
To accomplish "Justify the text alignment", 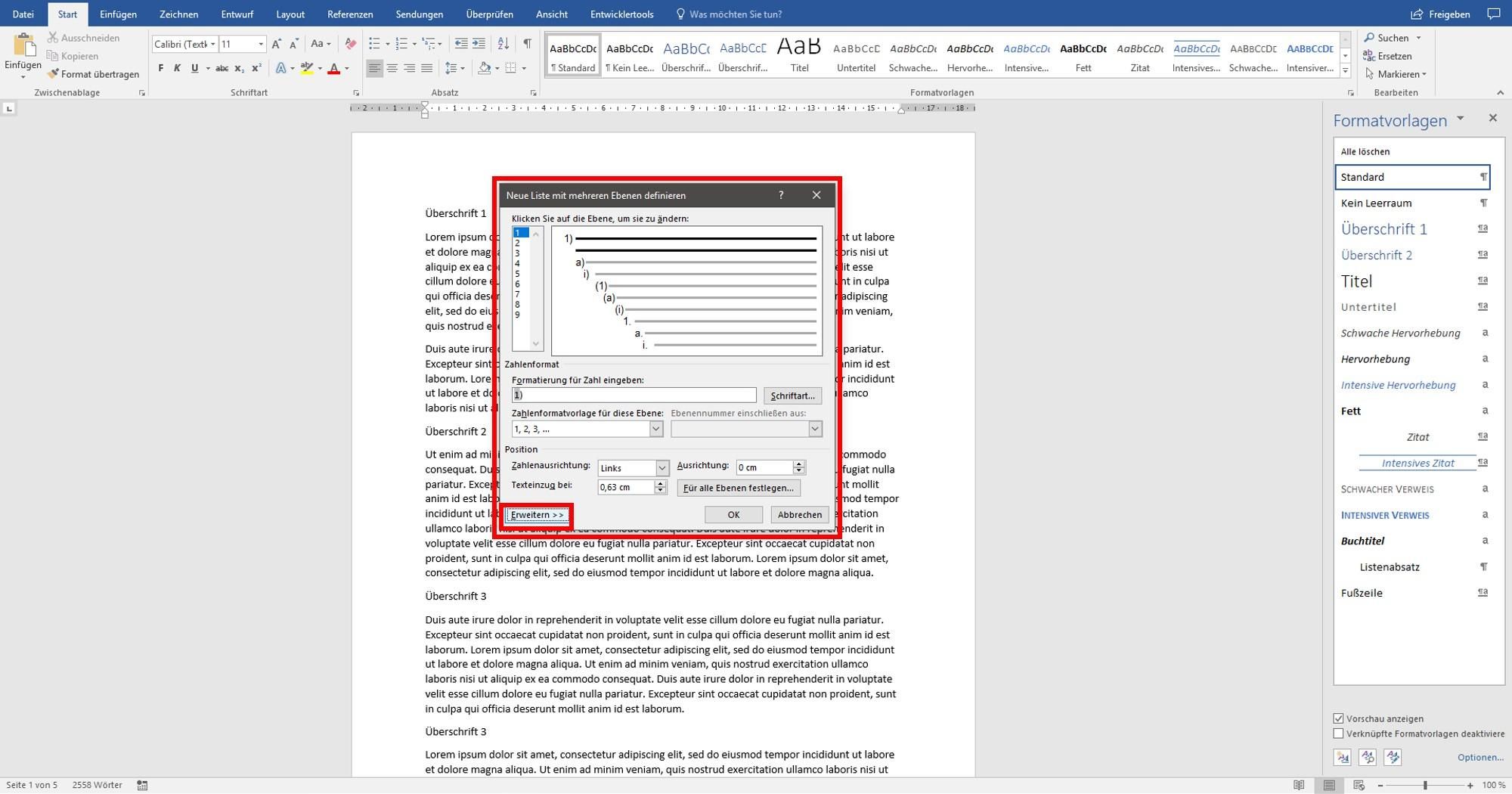I will click(x=426, y=68).
